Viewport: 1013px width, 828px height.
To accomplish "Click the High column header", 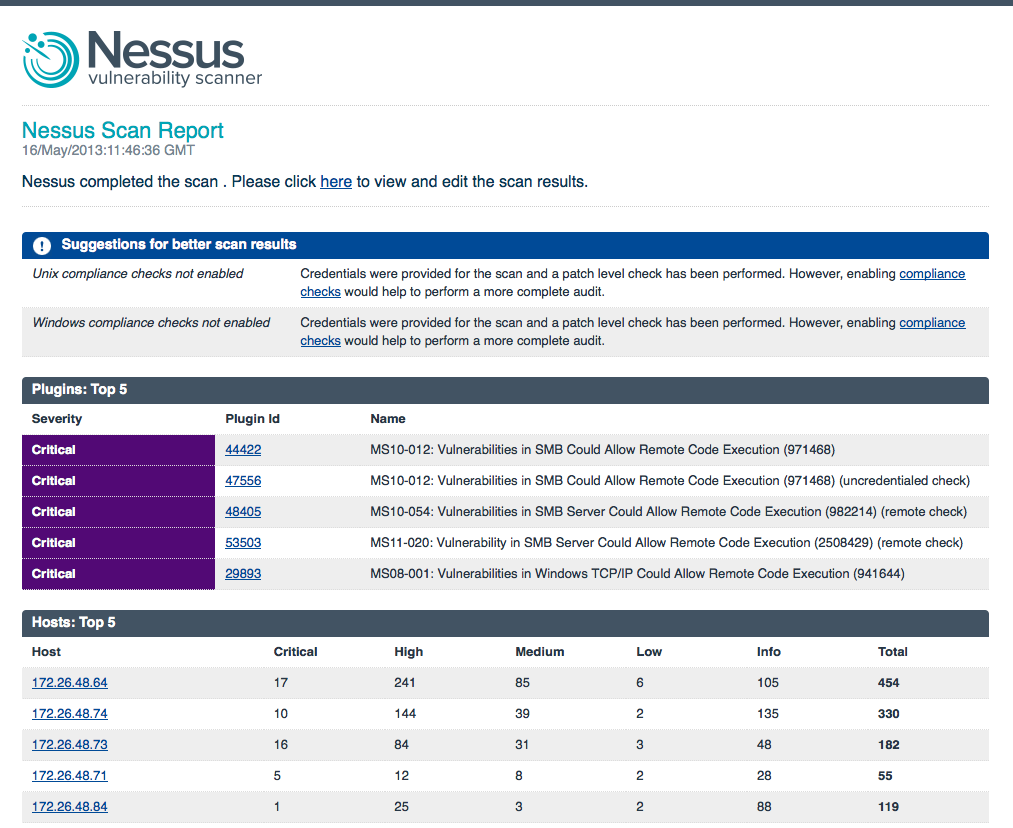I will point(408,652).
